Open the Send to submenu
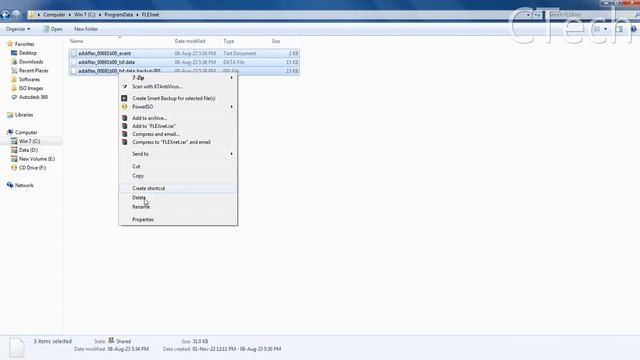The height and width of the screenshot is (360, 640). (x=178, y=154)
